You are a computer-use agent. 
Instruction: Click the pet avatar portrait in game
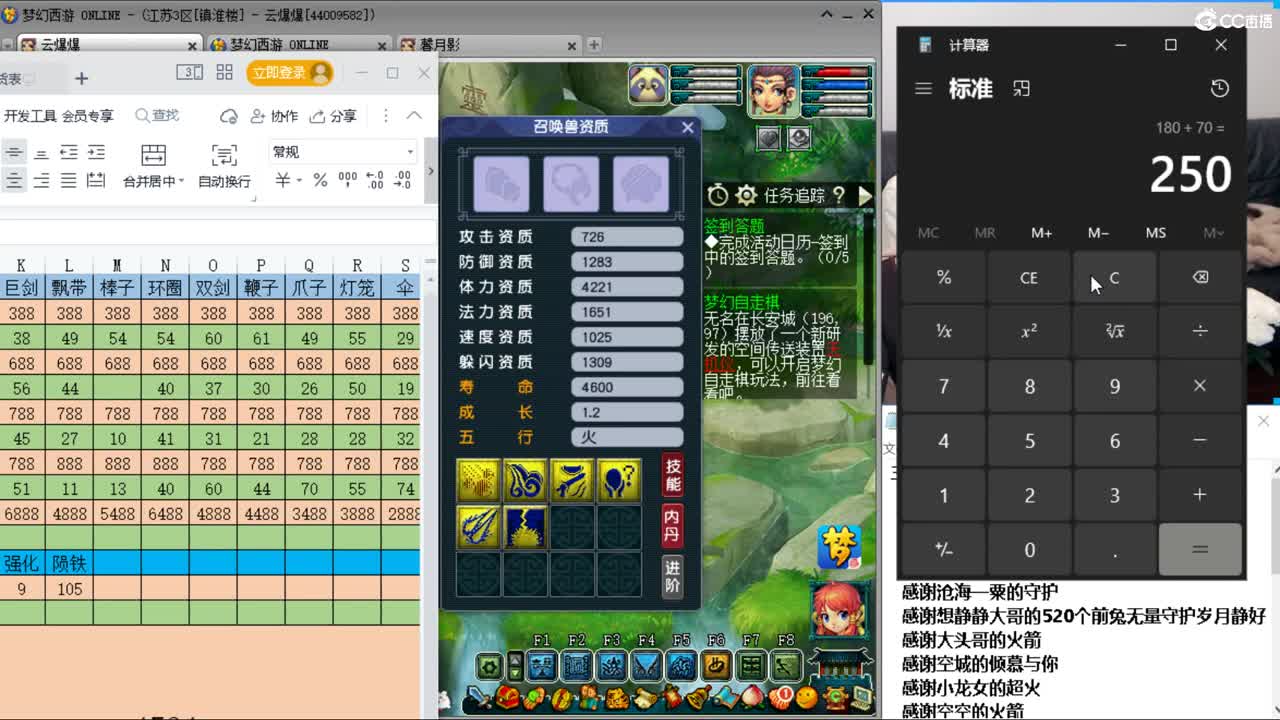648,85
